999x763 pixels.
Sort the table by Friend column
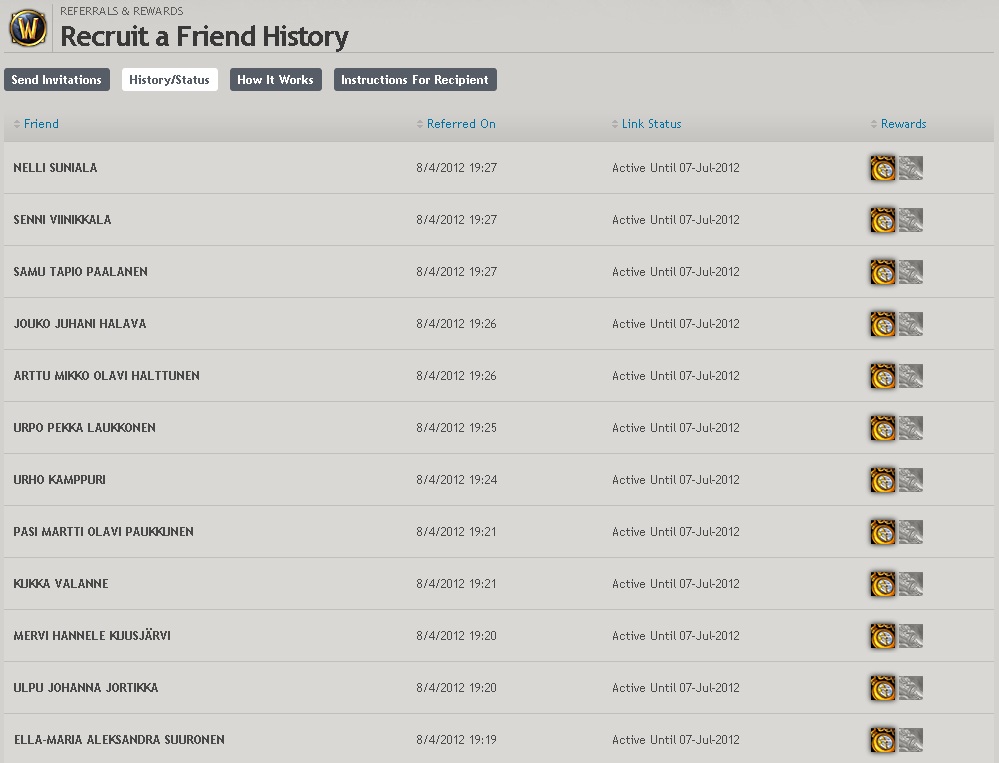point(41,124)
